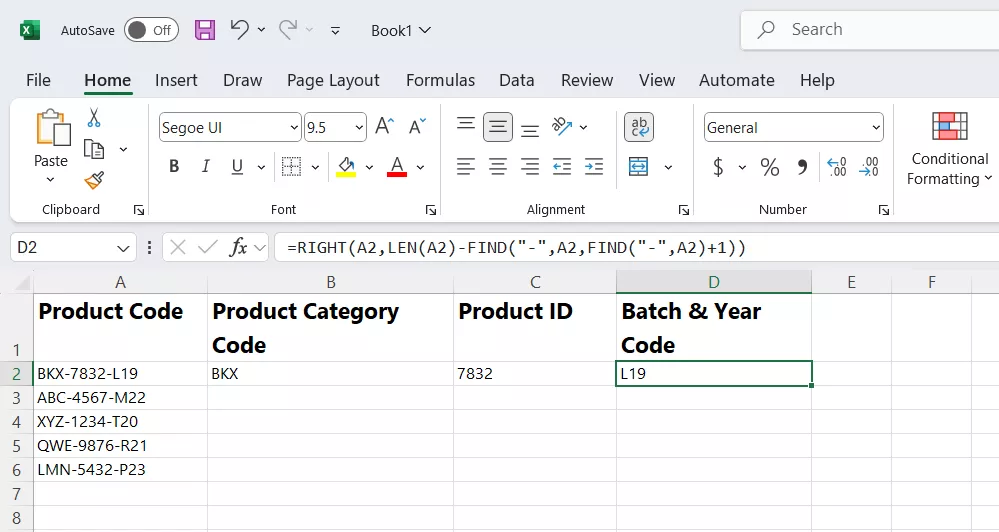Select the Format Painter brush icon
This screenshot has width=999, height=532.
click(x=94, y=180)
